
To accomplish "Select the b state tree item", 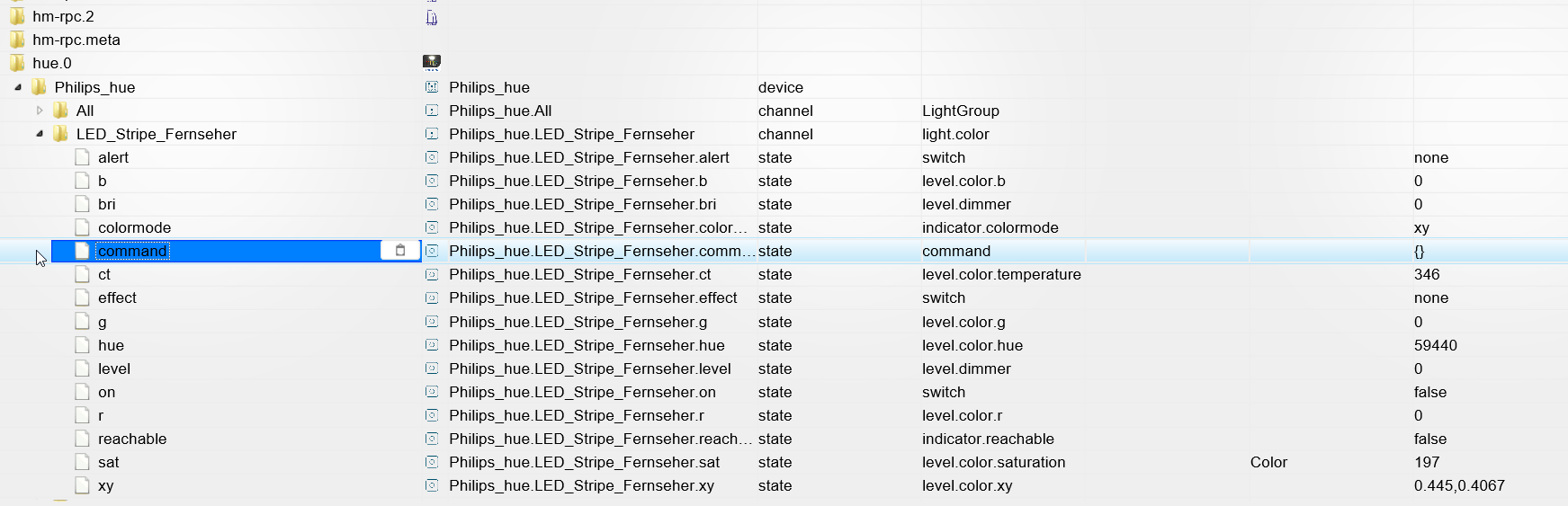I will pos(103,181).
